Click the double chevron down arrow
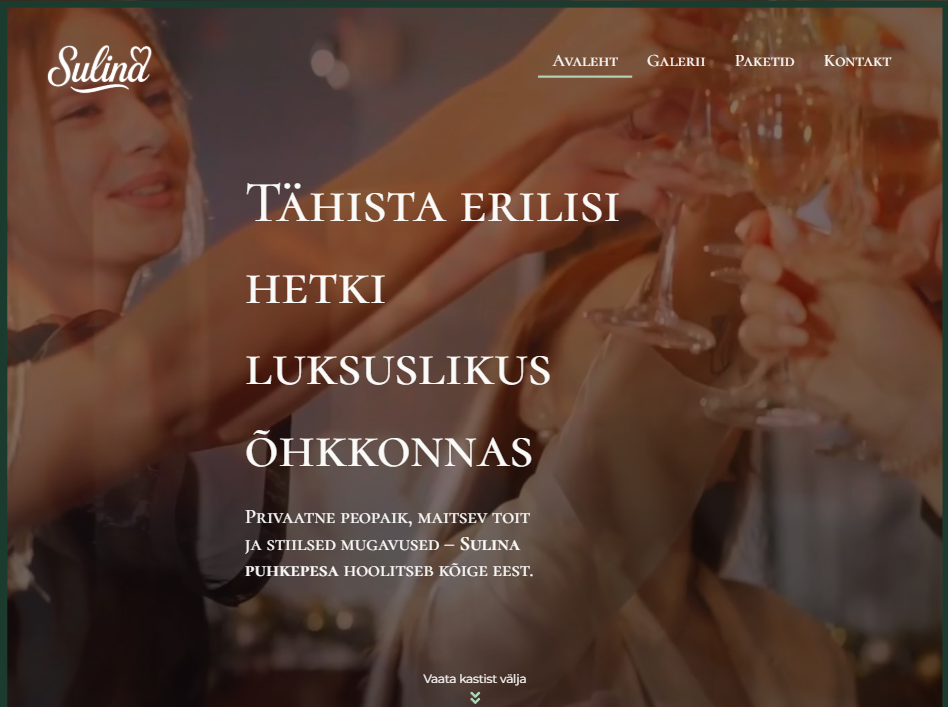 (x=475, y=697)
